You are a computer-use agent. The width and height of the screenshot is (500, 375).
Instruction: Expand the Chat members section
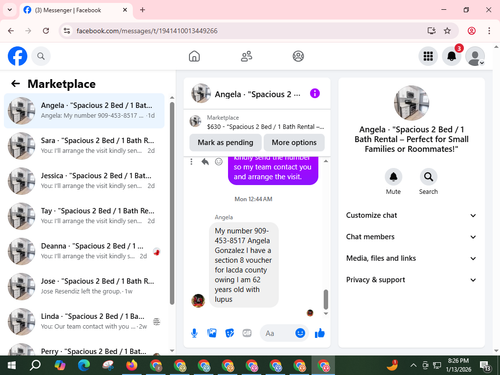[411, 237]
